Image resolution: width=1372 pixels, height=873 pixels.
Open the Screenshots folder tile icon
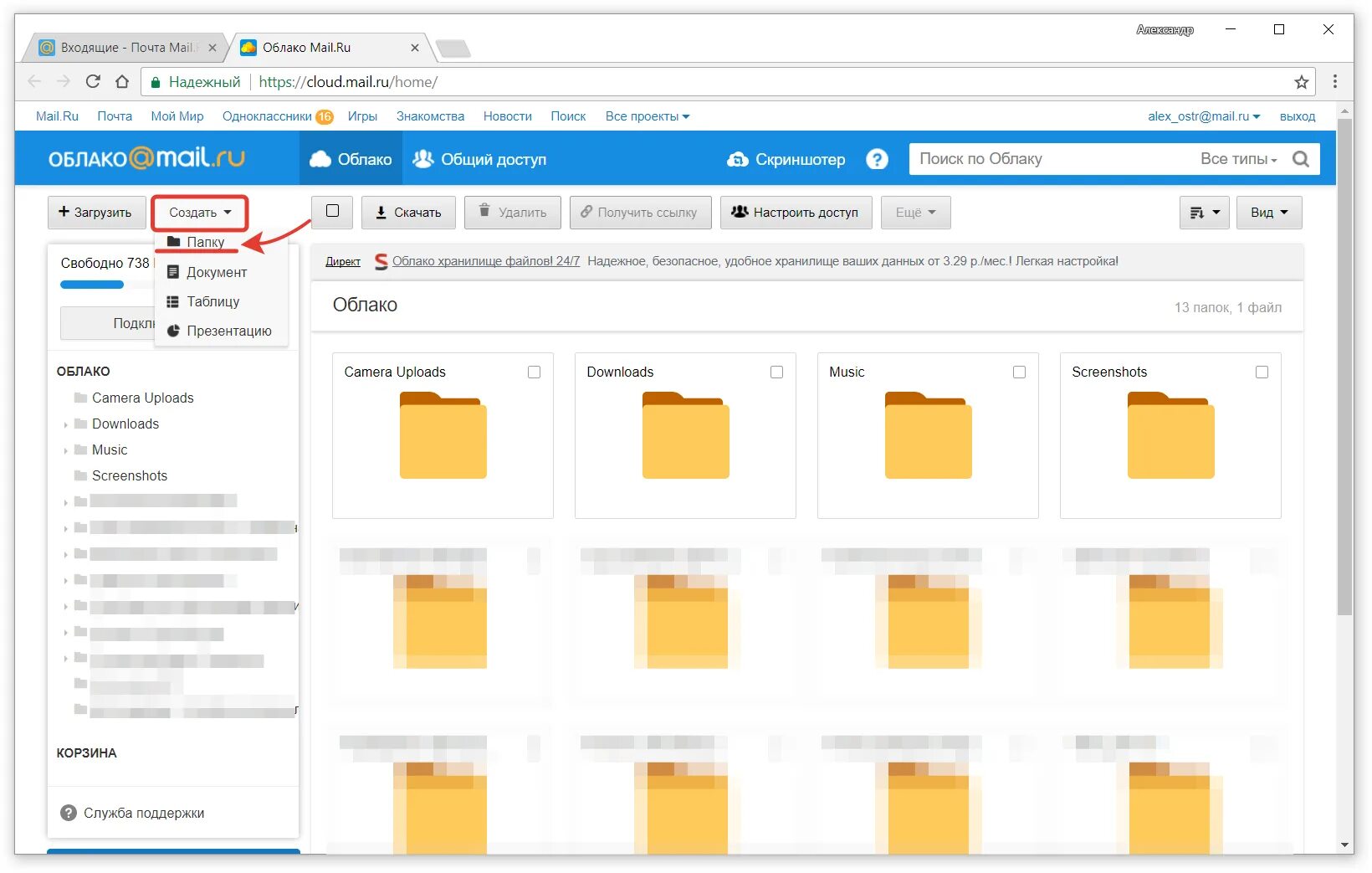coord(1170,436)
